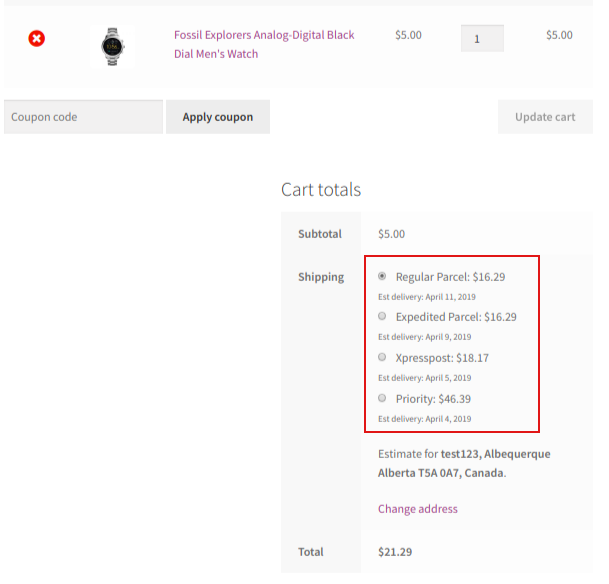Pick the Priority shipping radio button
This screenshot has height=584, width=609.
pos(383,398)
